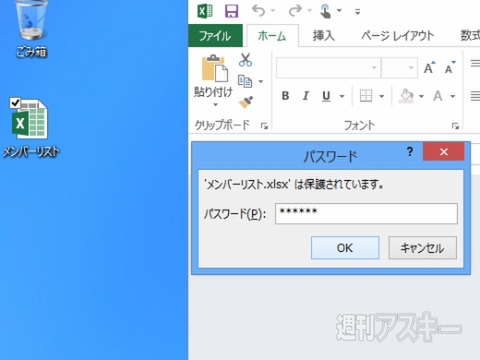Toggle italic formatting

click(x=305, y=96)
